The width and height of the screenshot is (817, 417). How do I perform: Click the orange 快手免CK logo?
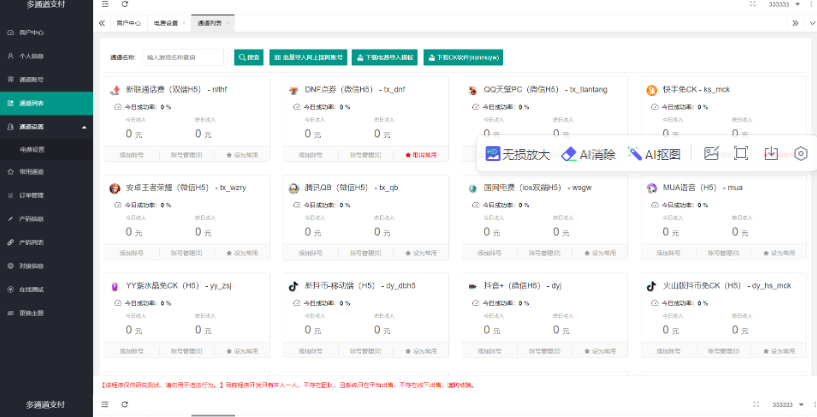tap(652, 90)
